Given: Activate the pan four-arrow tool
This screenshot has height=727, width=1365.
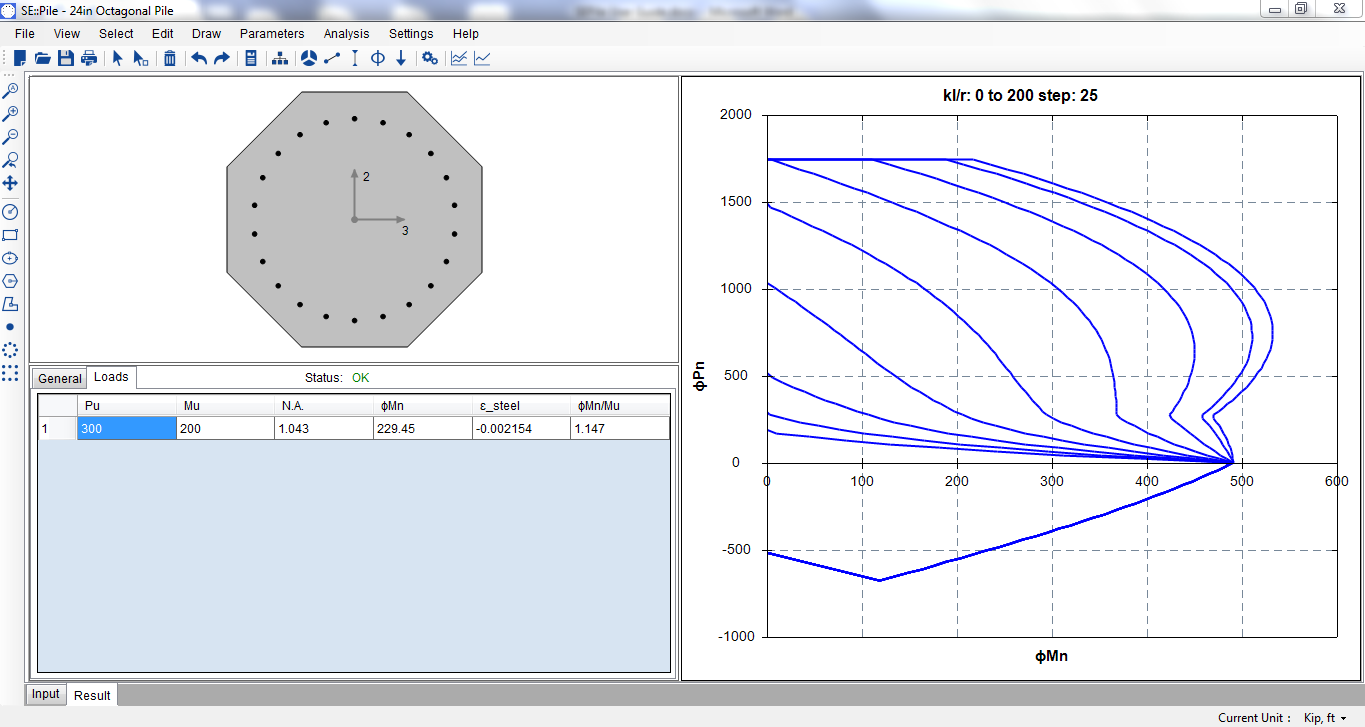Looking at the screenshot, I should tap(10, 183).
